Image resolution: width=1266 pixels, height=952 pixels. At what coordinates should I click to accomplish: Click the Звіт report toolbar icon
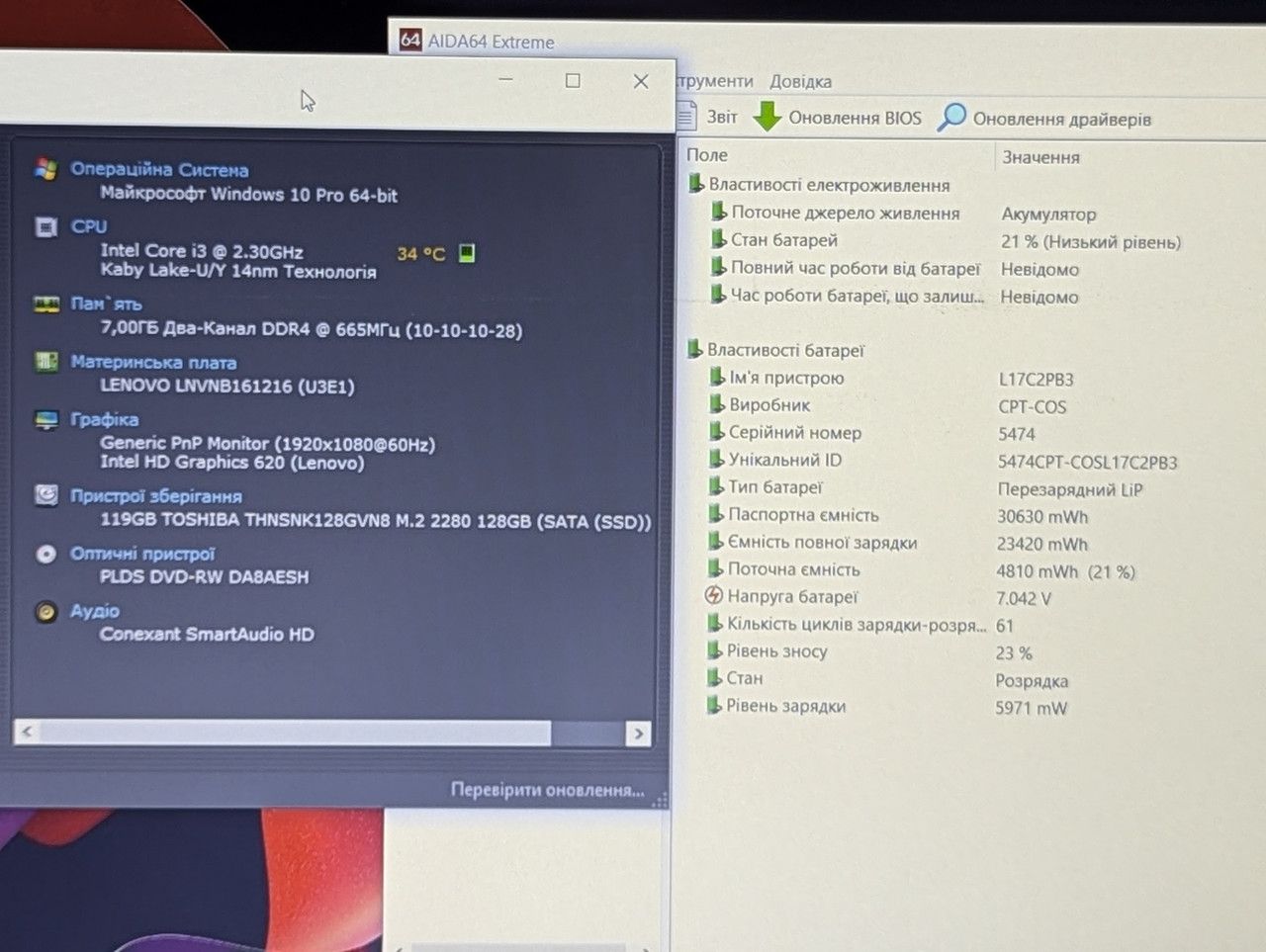687,116
